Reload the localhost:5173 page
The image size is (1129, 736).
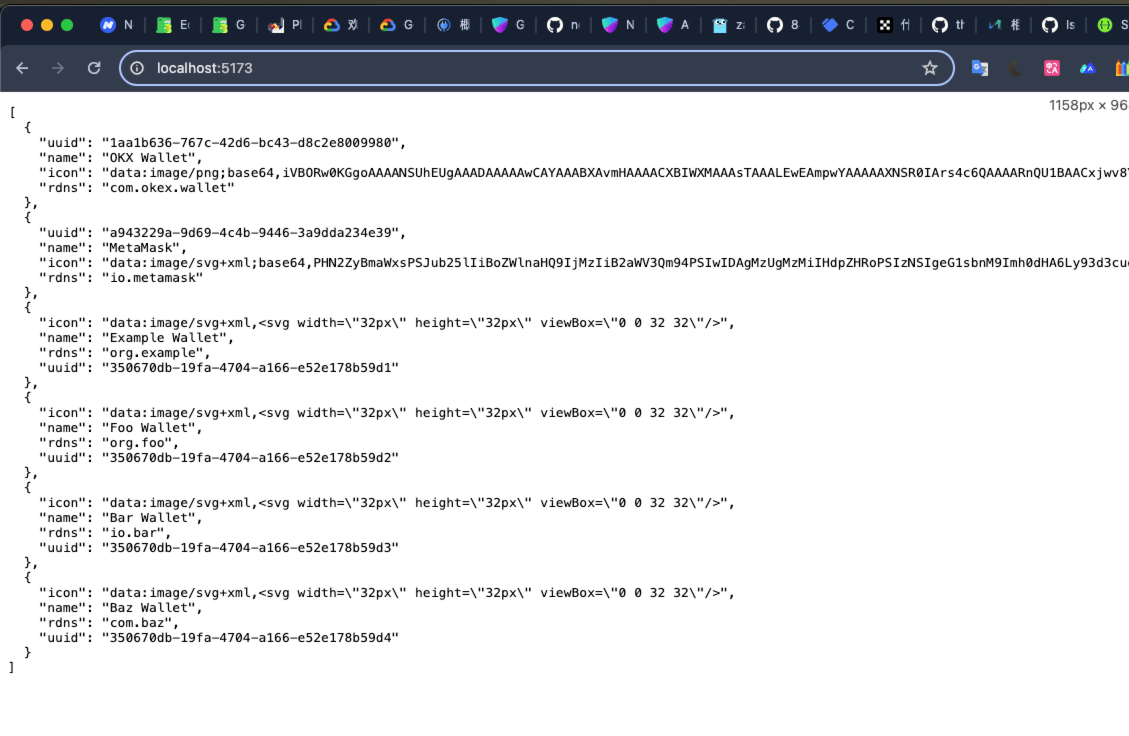pyautogui.click(x=94, y=68)
